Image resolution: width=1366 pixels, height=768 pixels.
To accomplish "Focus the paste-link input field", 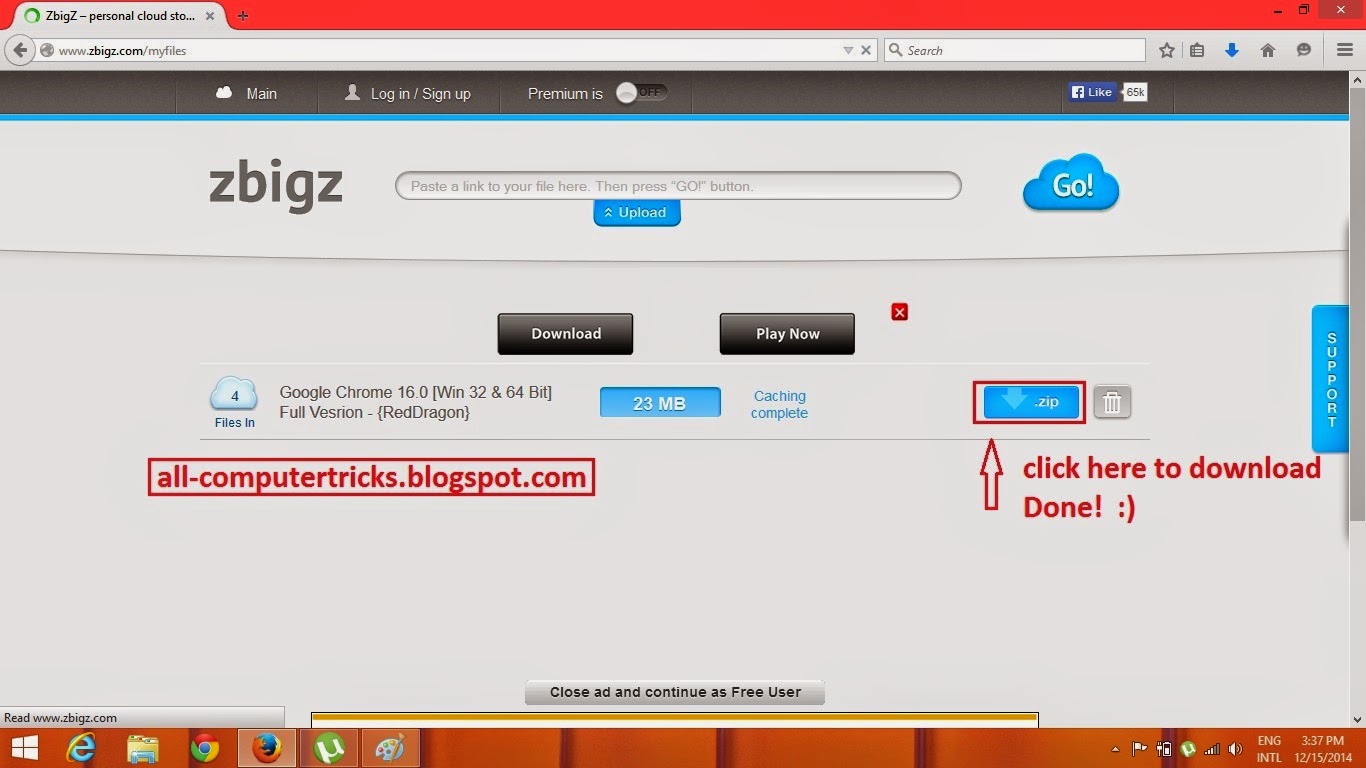I will tap(678, 186).
